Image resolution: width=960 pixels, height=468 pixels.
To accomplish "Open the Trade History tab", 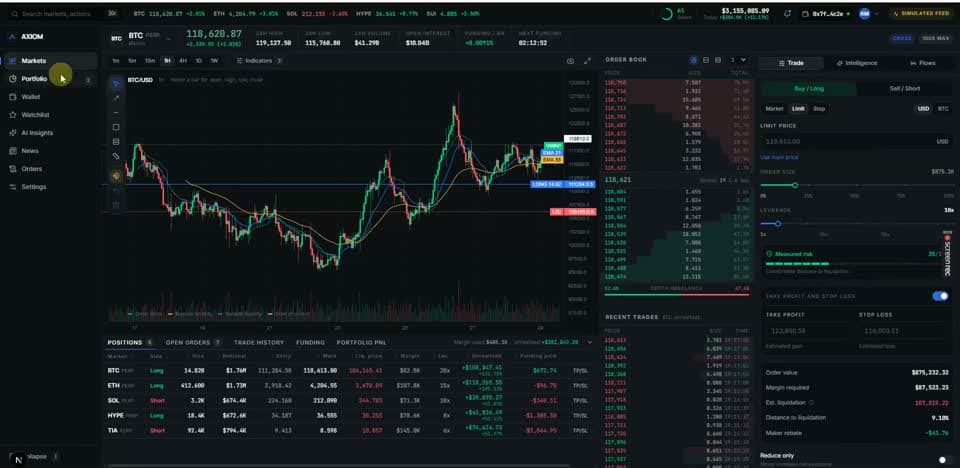I will click(x=258, y=342).
